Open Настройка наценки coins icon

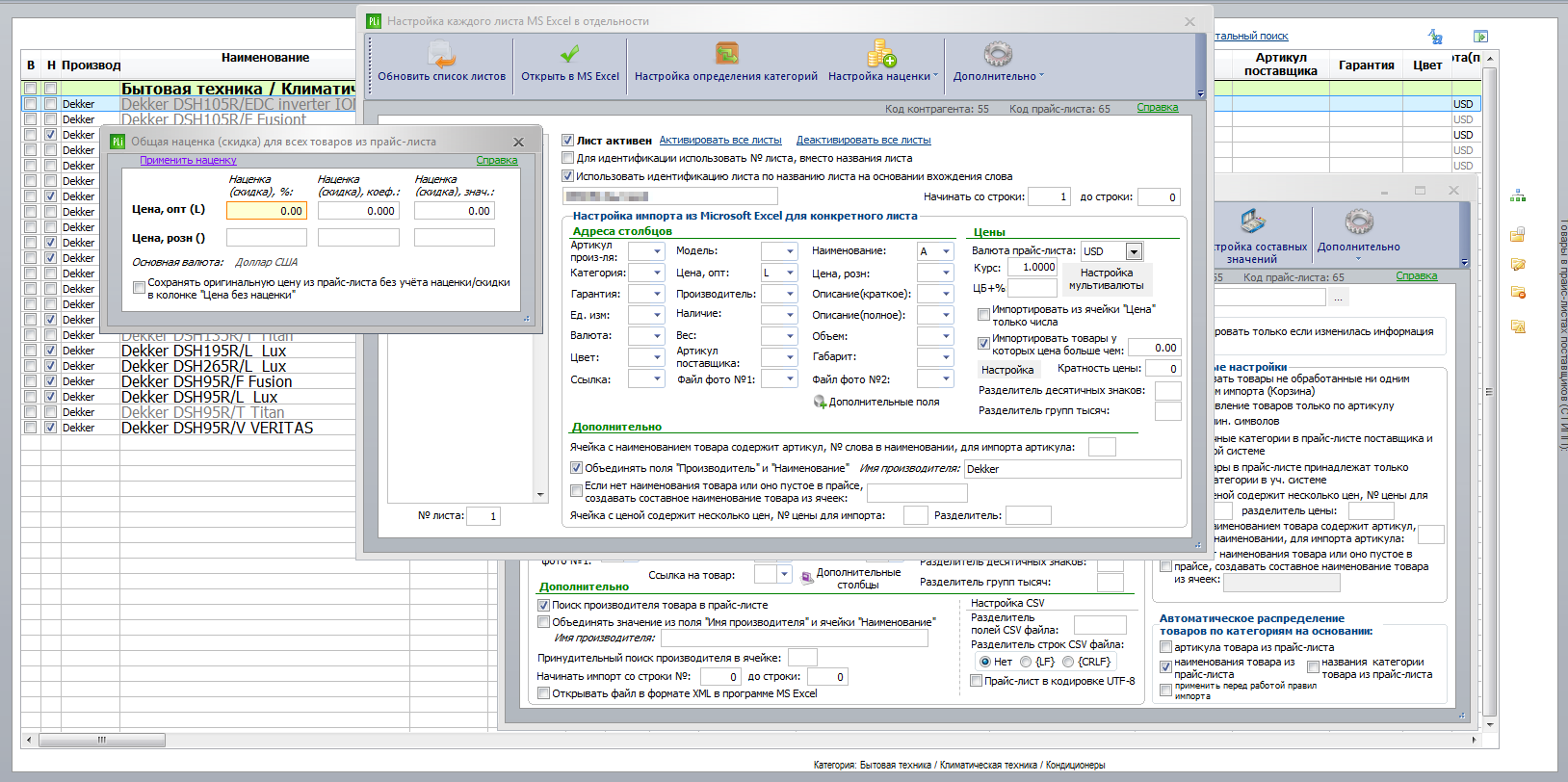pos(881,54)
